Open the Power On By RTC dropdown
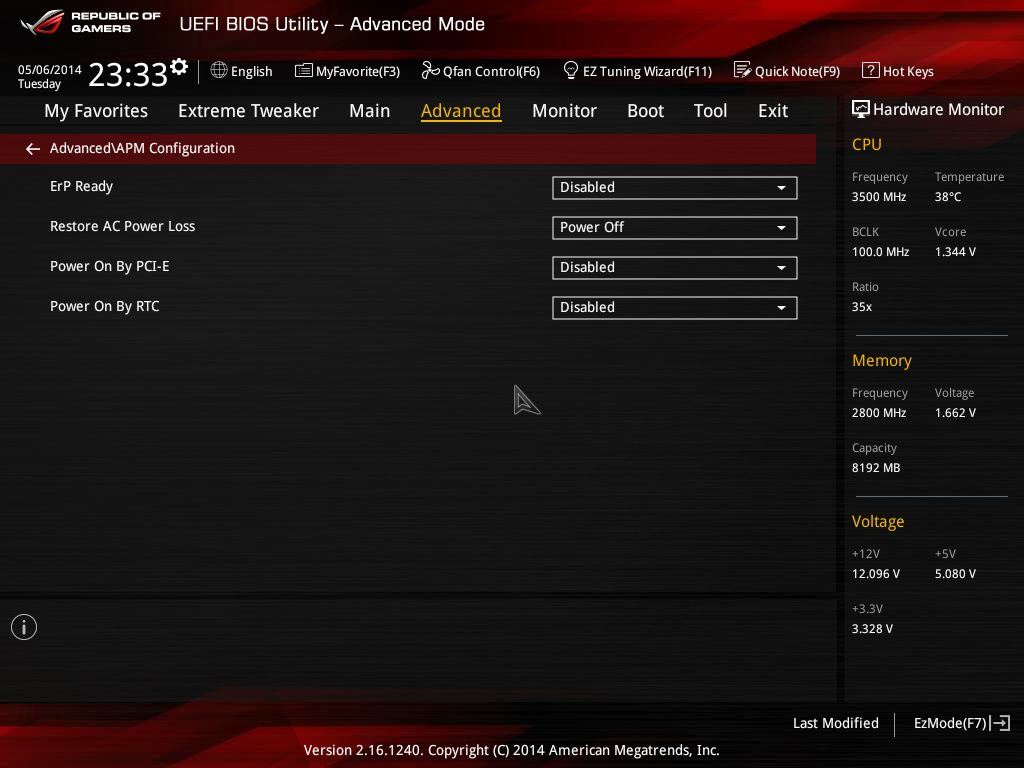The image size is (1024, 768). pyautogui.click(x=675, y=308)
